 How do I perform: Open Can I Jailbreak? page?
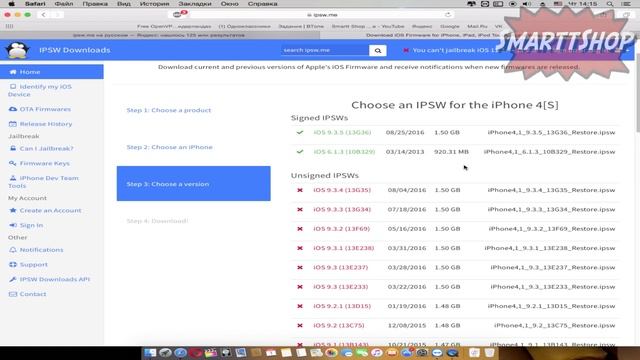point(41,148)
